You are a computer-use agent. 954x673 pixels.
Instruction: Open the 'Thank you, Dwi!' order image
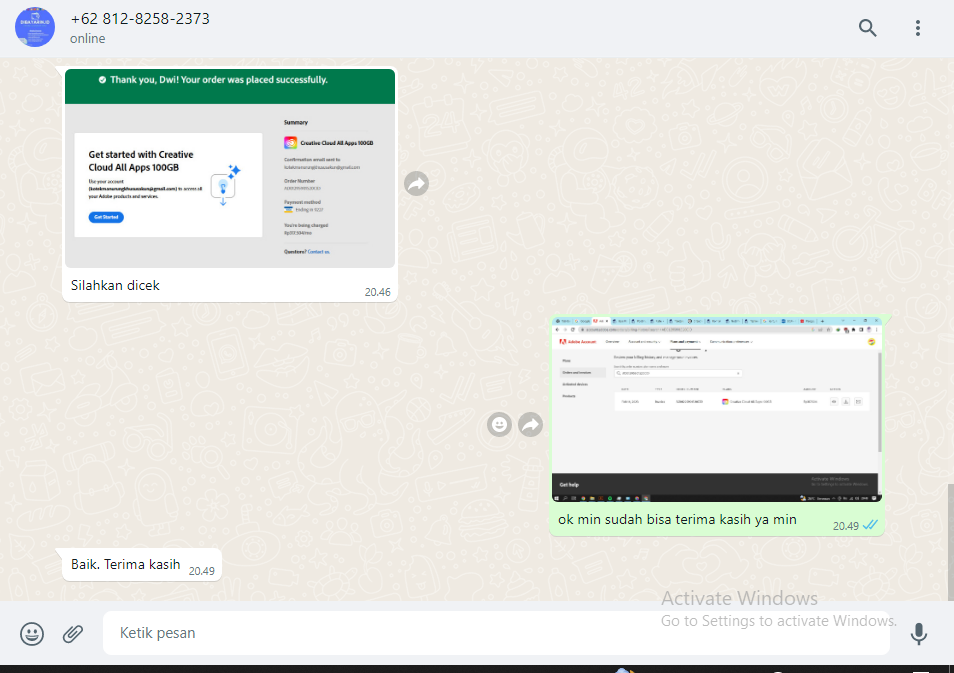(x=230, y=169)
